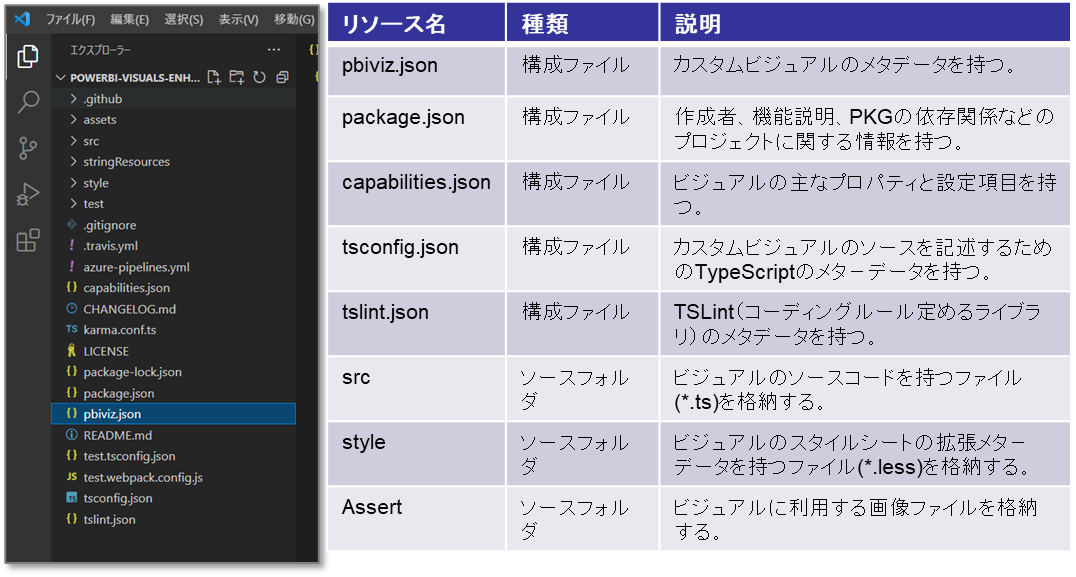The image size is (1076, 577).
Task: Open the 移動(G) menu
Action: (294, 19)
